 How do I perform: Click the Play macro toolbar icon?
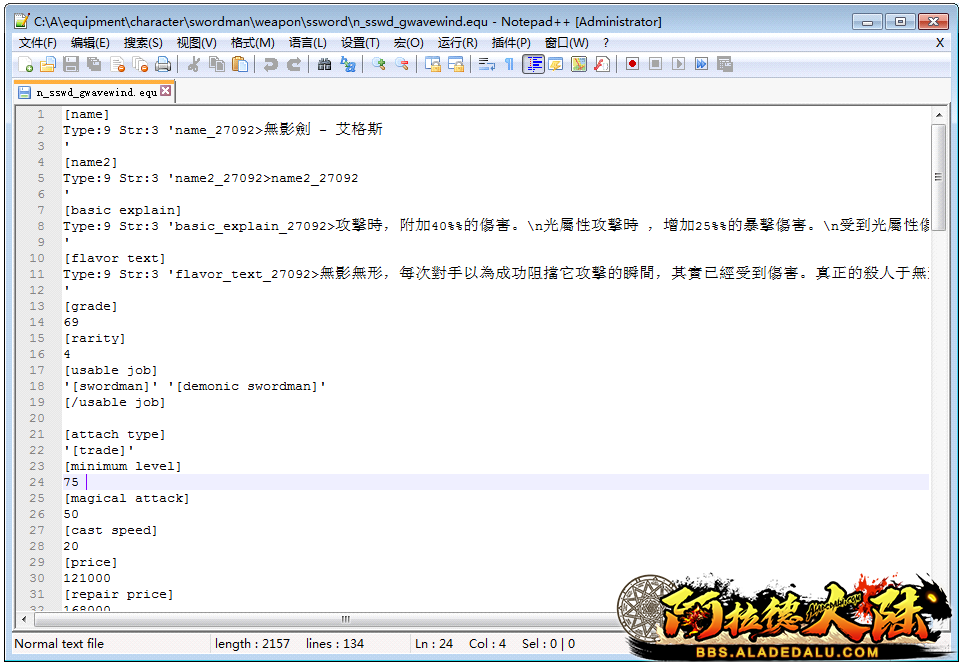[679, 65]
